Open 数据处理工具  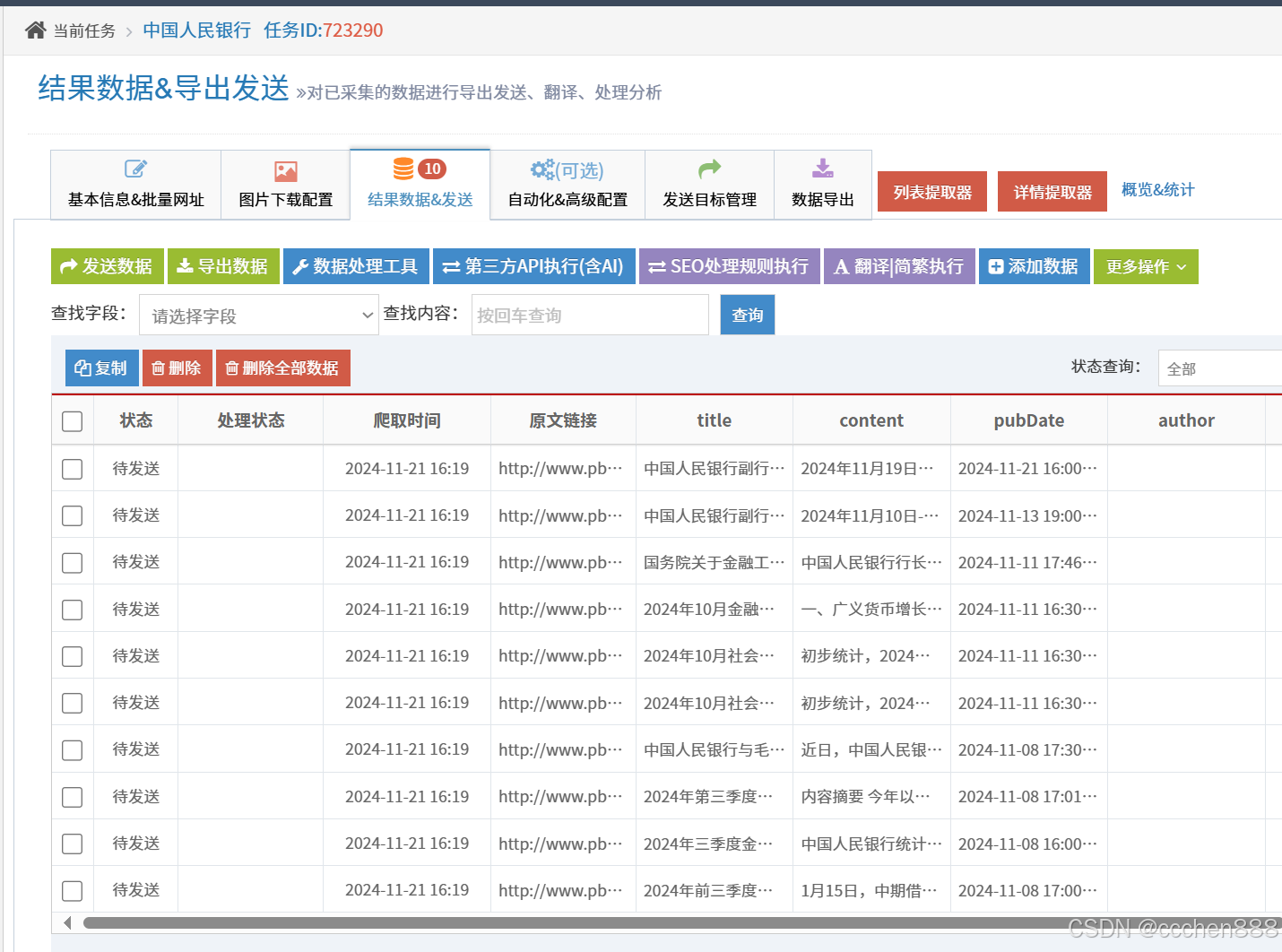click(356, 266)
